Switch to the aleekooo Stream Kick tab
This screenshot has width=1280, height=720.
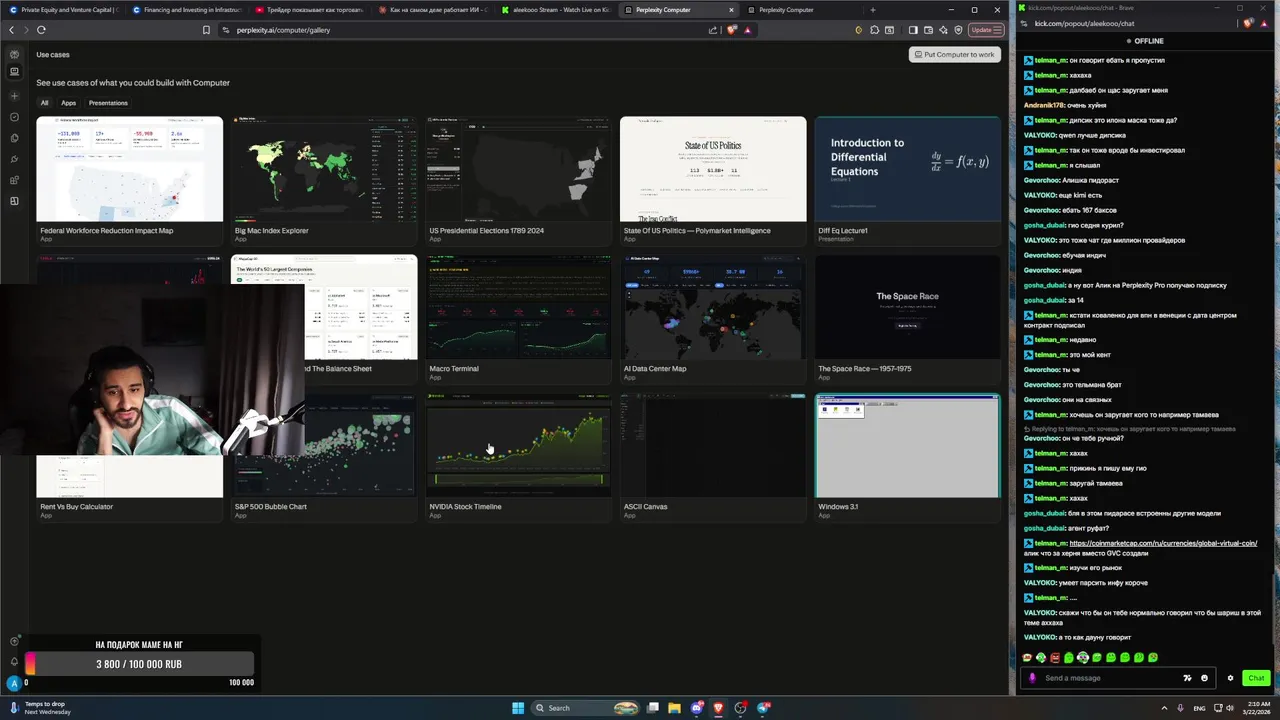click(555, 10)
